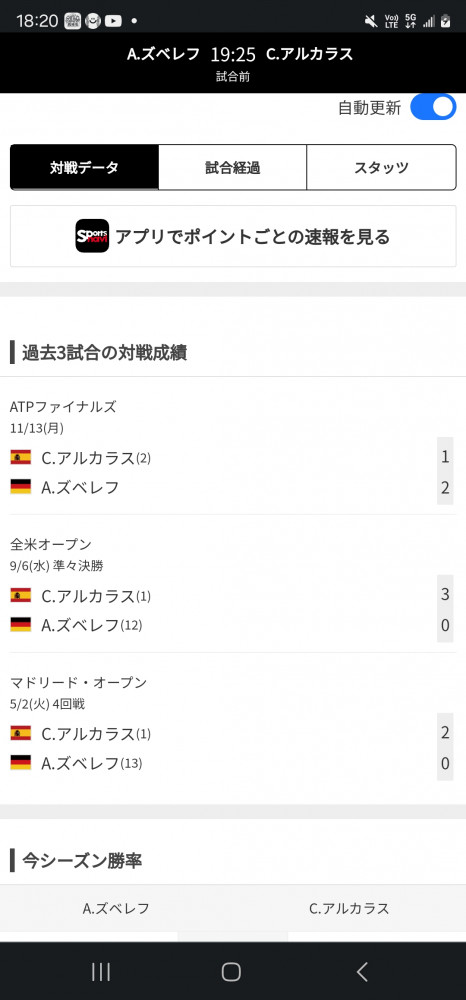Open A.ズベレフ(12) in 全米オープン result

coord(91,625)
